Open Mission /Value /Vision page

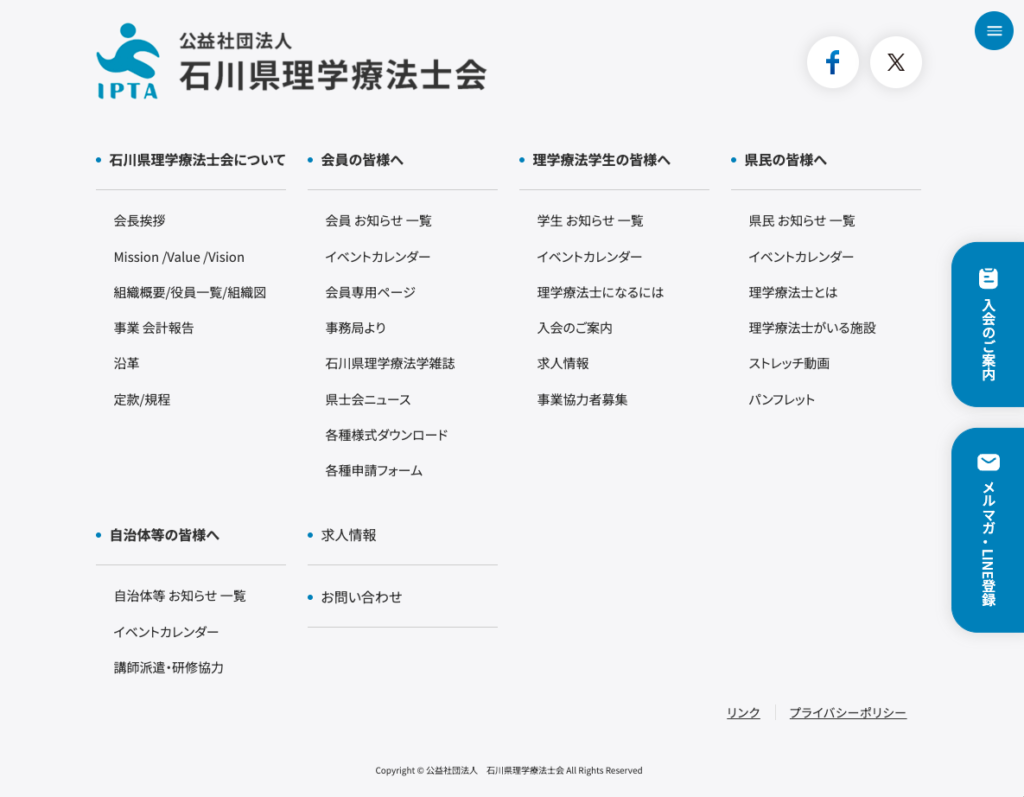(x=179, y=257)
